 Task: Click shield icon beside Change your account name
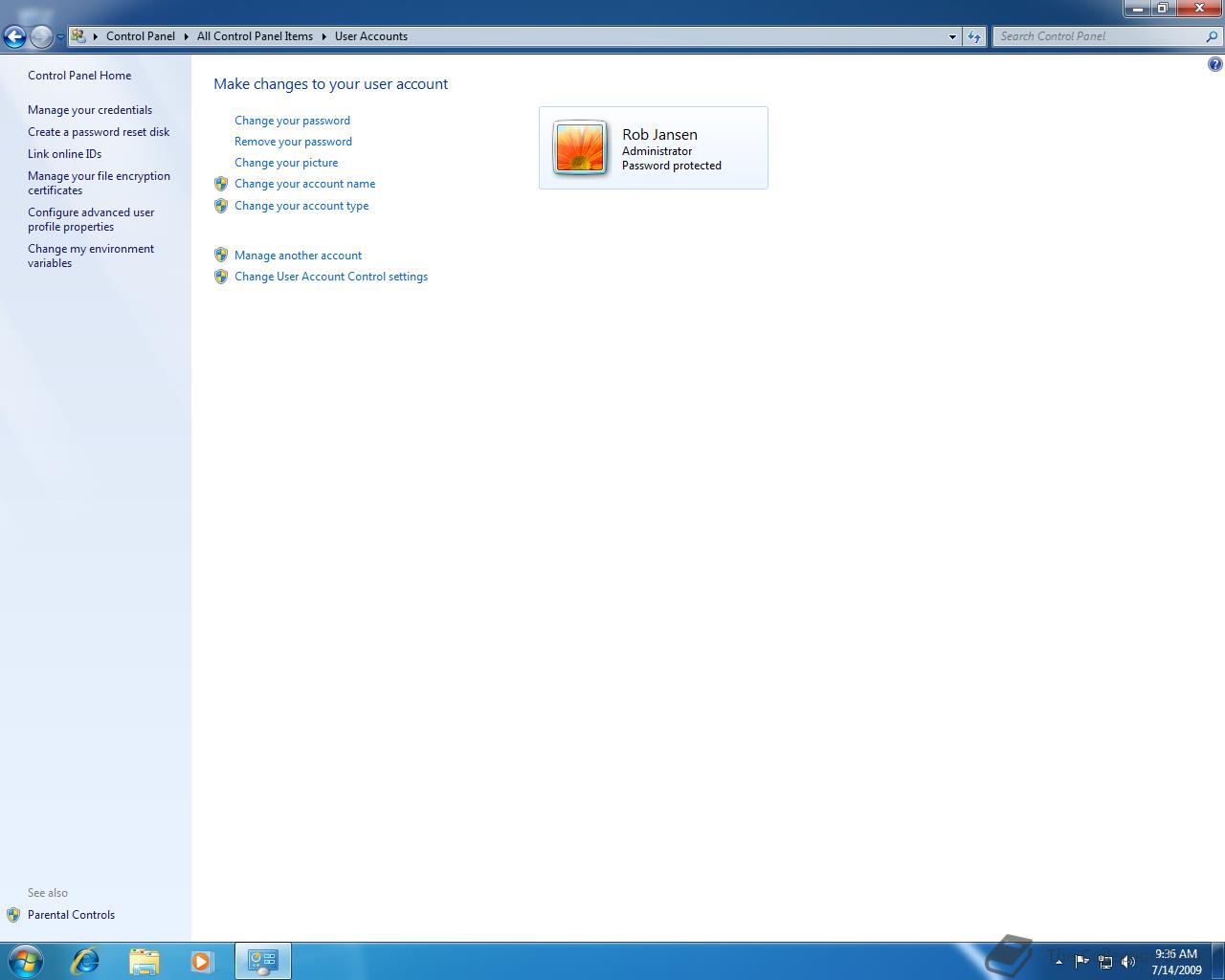[x=221, y=184]
